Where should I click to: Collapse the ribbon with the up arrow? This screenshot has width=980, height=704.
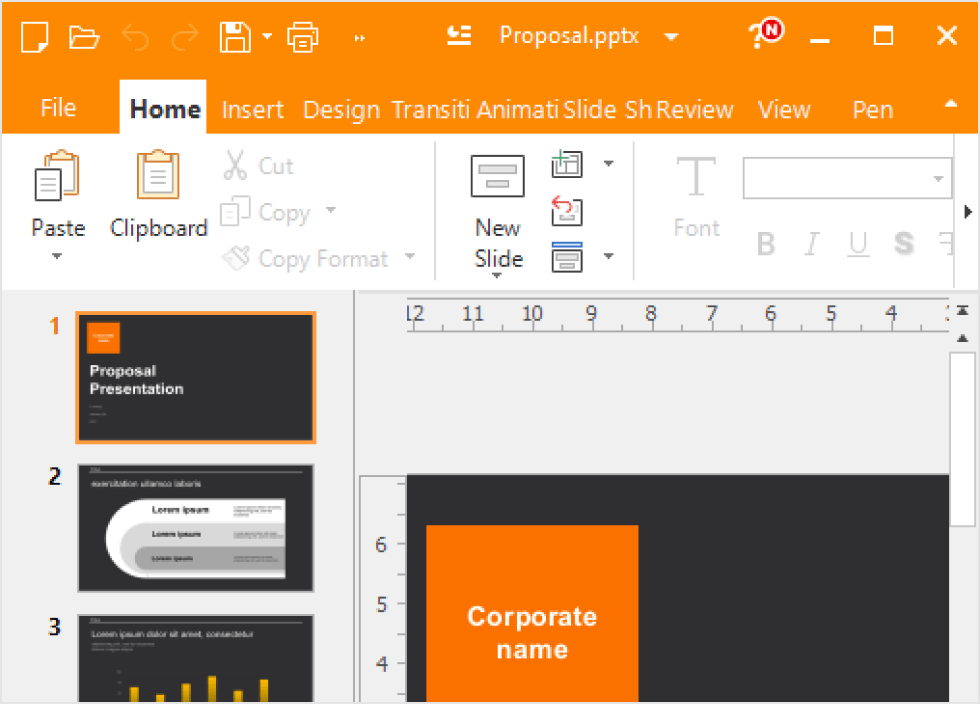pos(950,104)
